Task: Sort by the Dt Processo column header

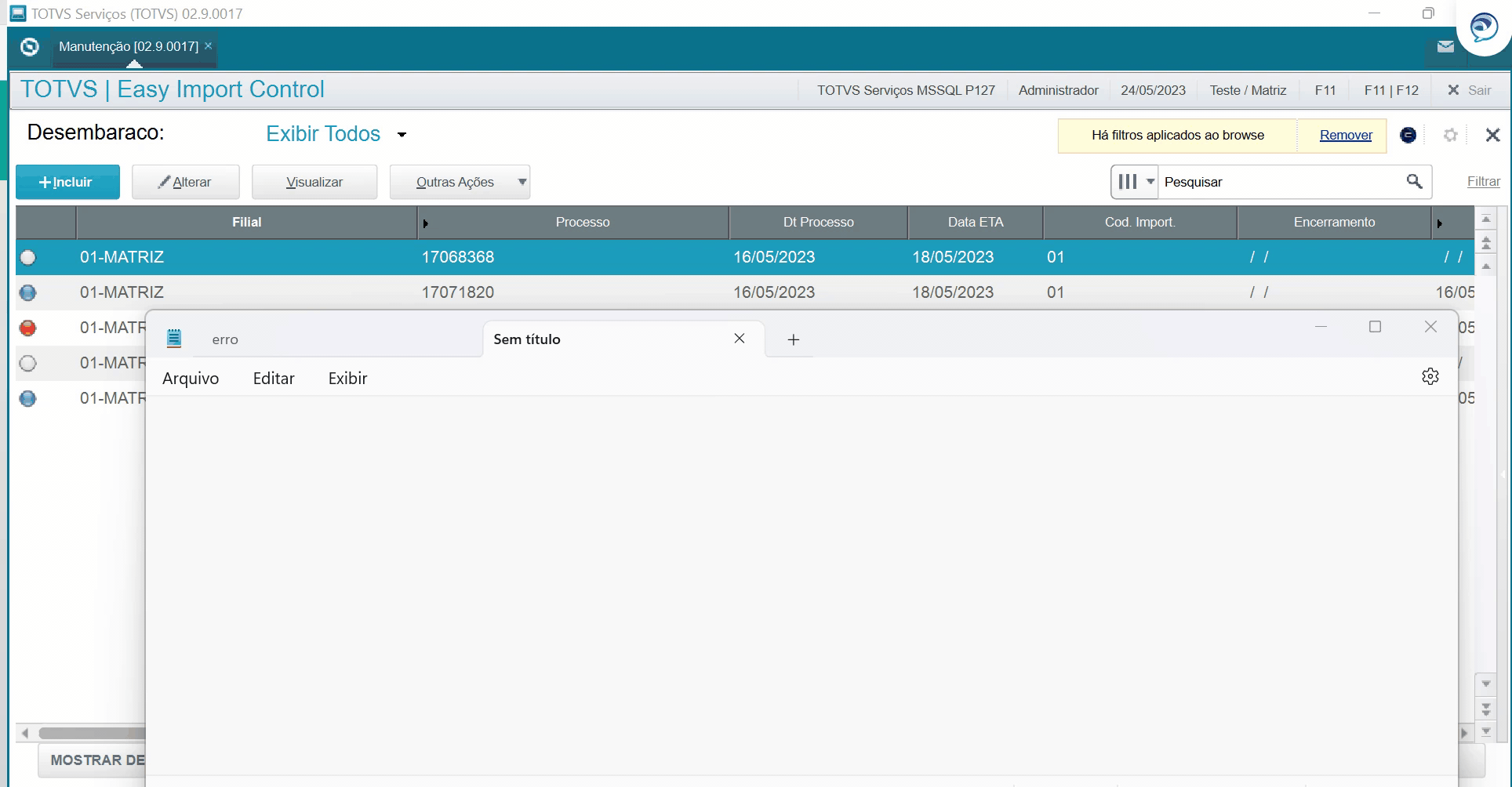Action: [x=818, y=223]
